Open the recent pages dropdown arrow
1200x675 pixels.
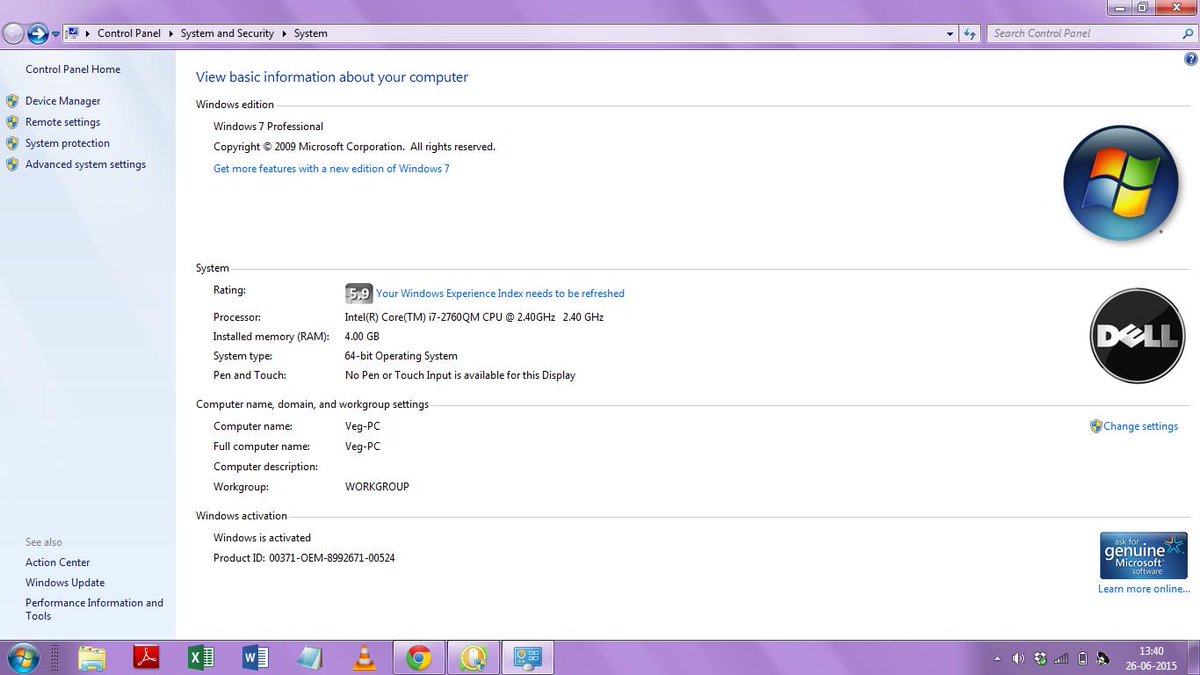[x=56, y=34]
